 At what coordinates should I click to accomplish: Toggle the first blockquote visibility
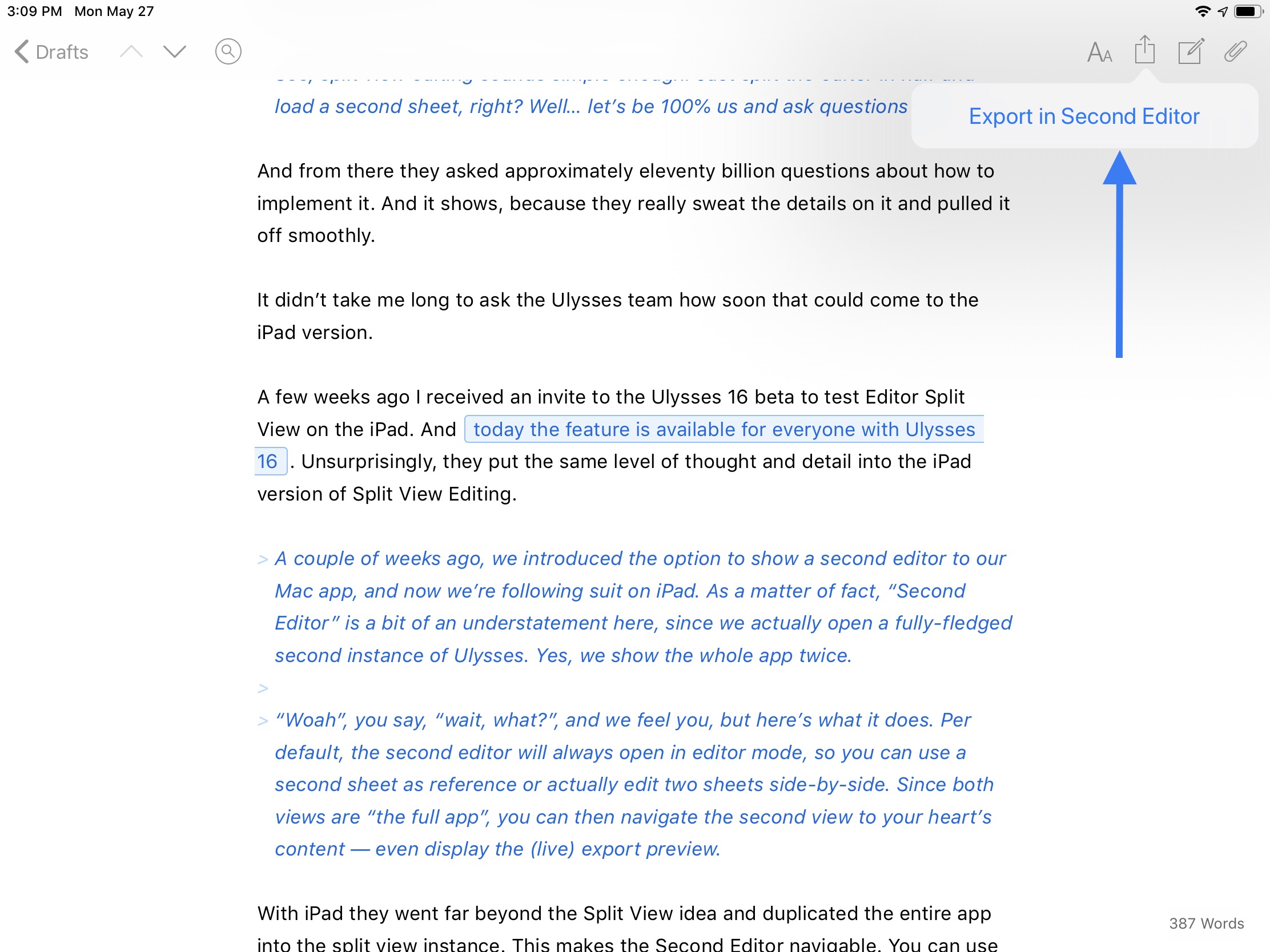262,558
